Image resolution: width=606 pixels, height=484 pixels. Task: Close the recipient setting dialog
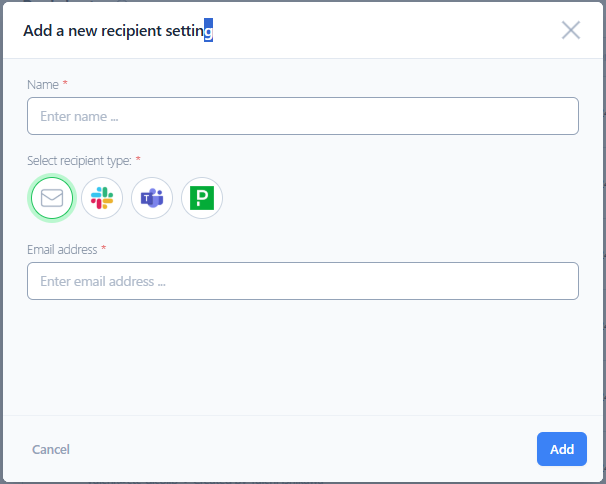[x=571, y=30]
